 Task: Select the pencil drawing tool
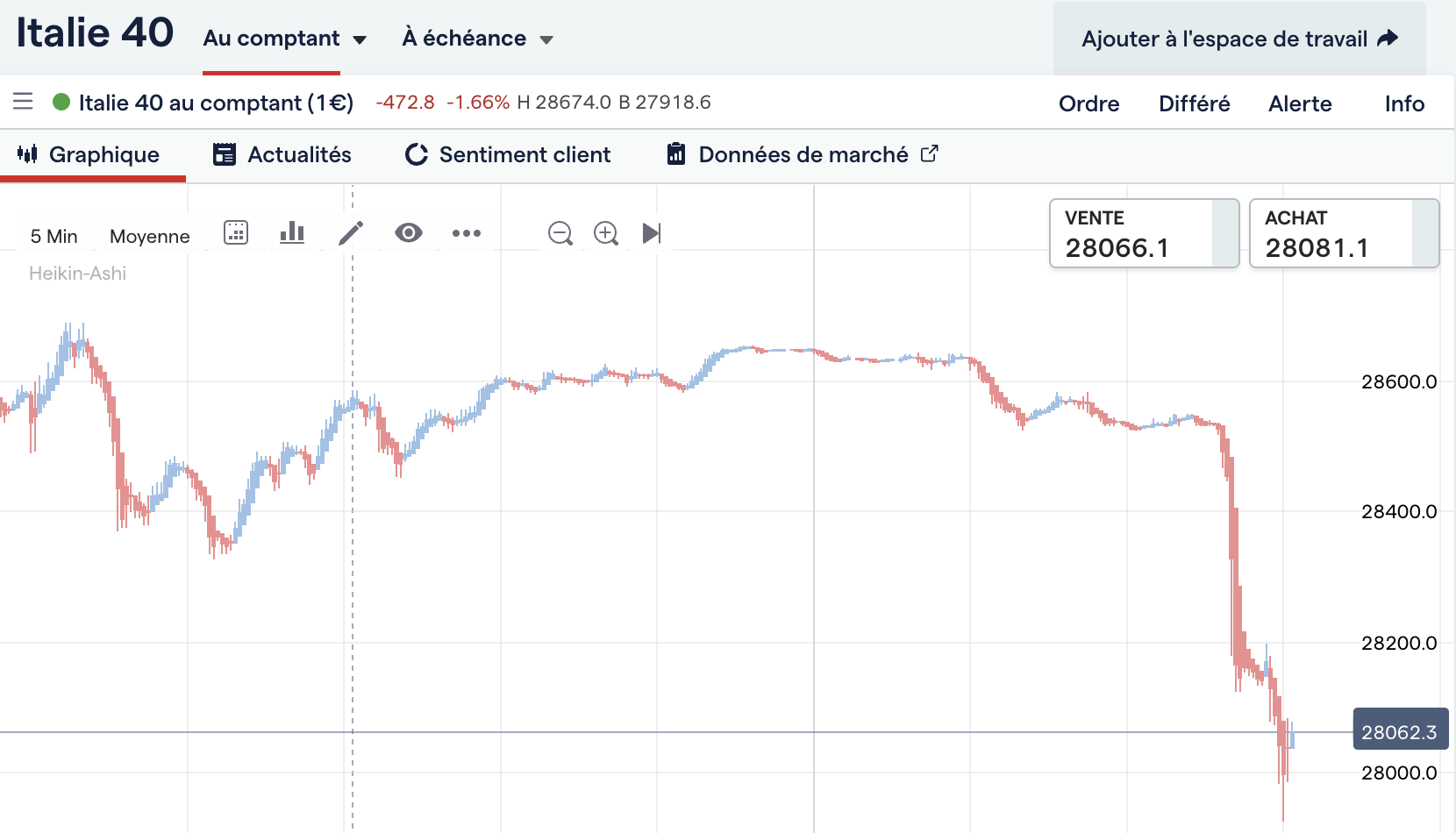pyautogui.click(x=351, y=233)
